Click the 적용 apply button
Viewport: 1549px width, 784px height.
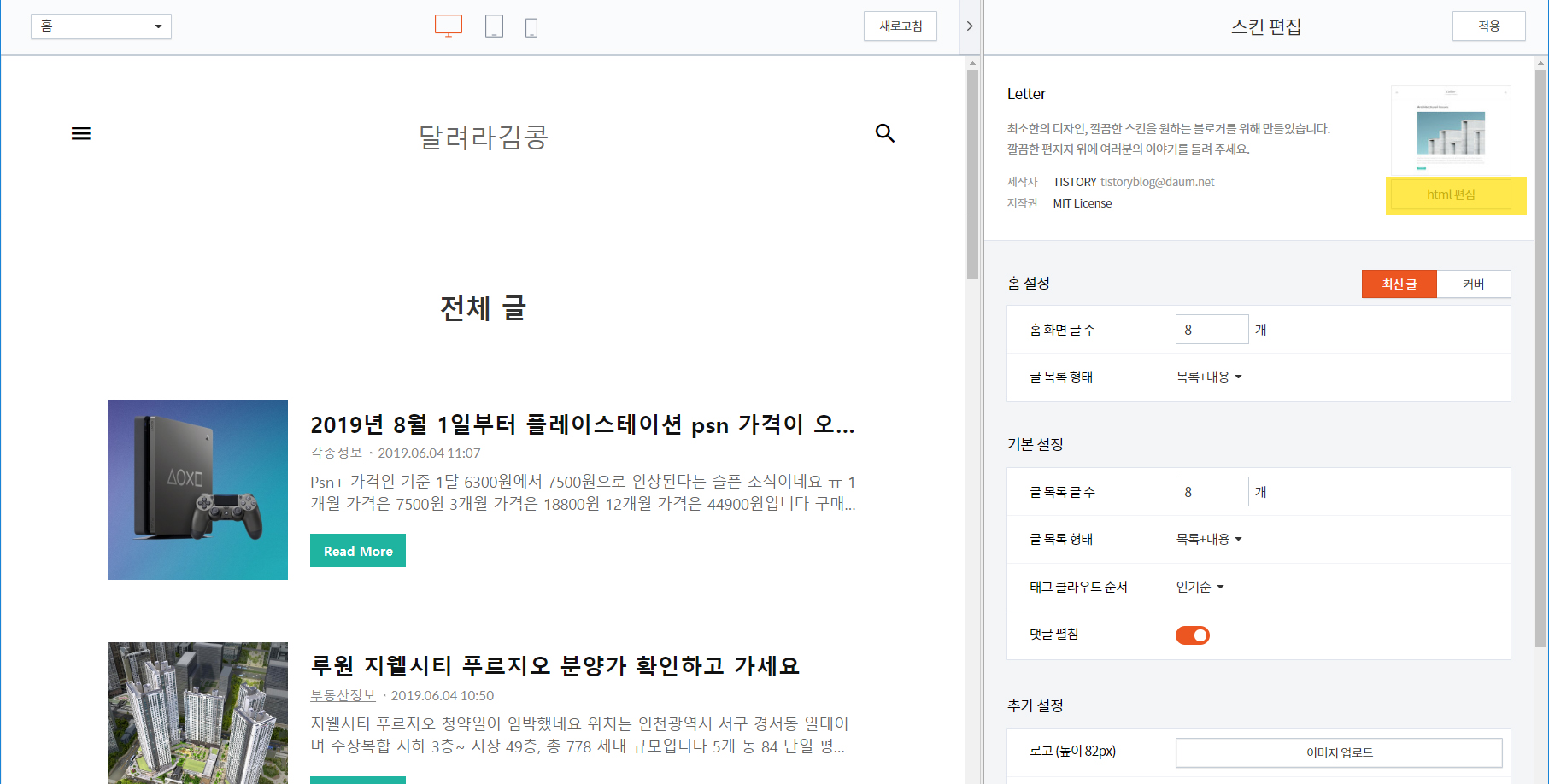pyautogui.click(x=1489, y=26)
